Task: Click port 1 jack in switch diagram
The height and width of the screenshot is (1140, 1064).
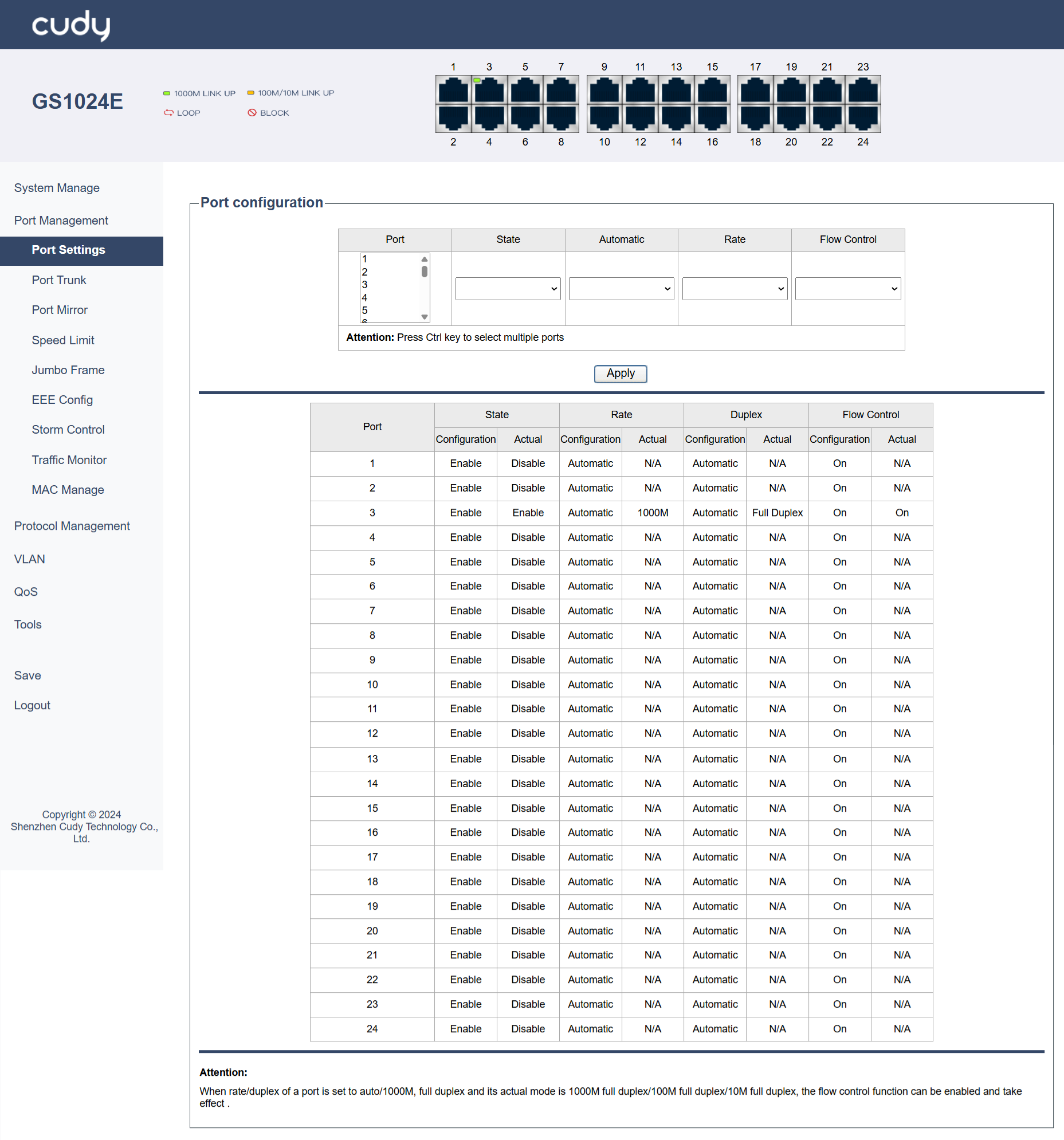Action: 453,91
